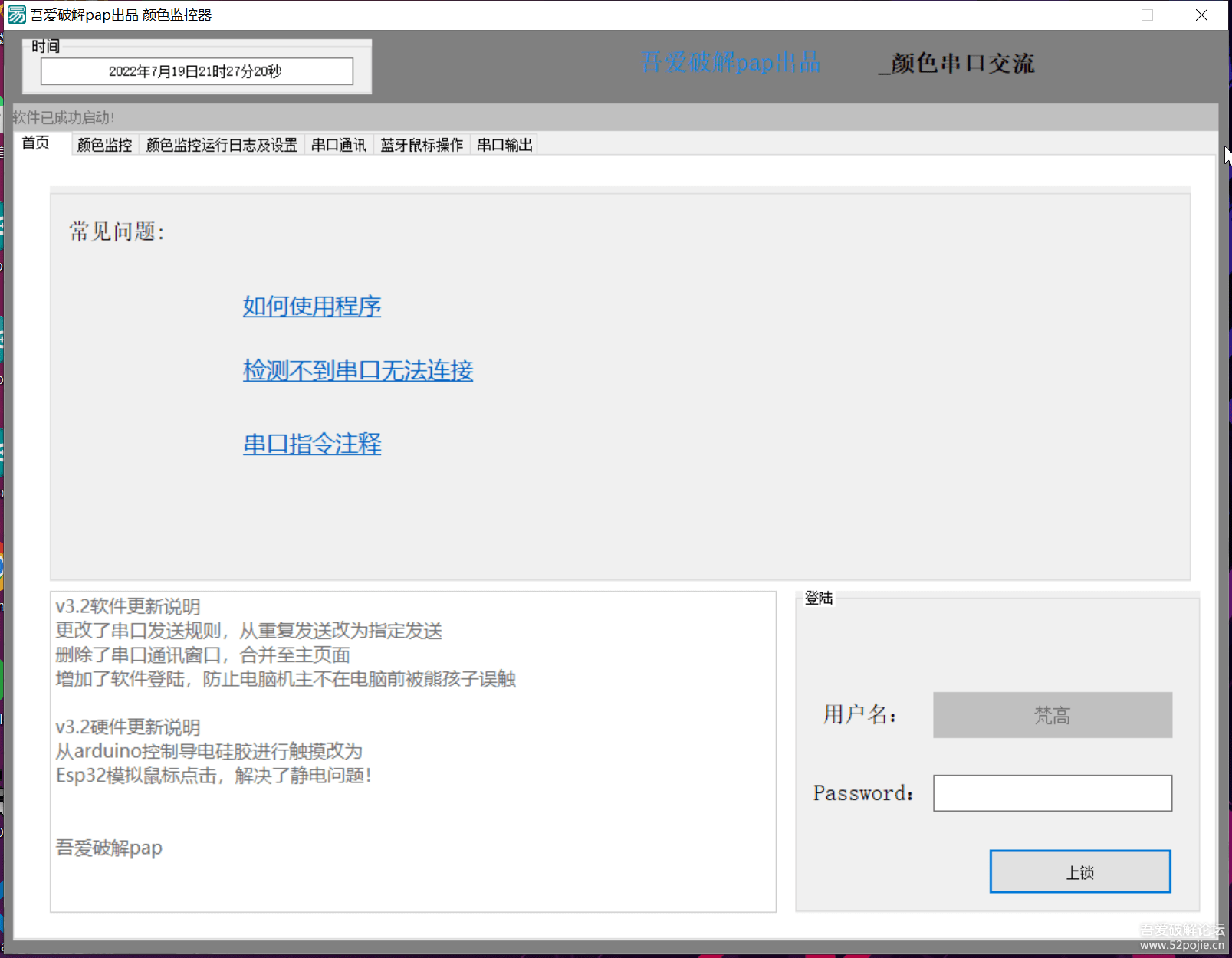1232x958 pixels.
Task: Click the 常见问题: heading
Action: point(117,231)
